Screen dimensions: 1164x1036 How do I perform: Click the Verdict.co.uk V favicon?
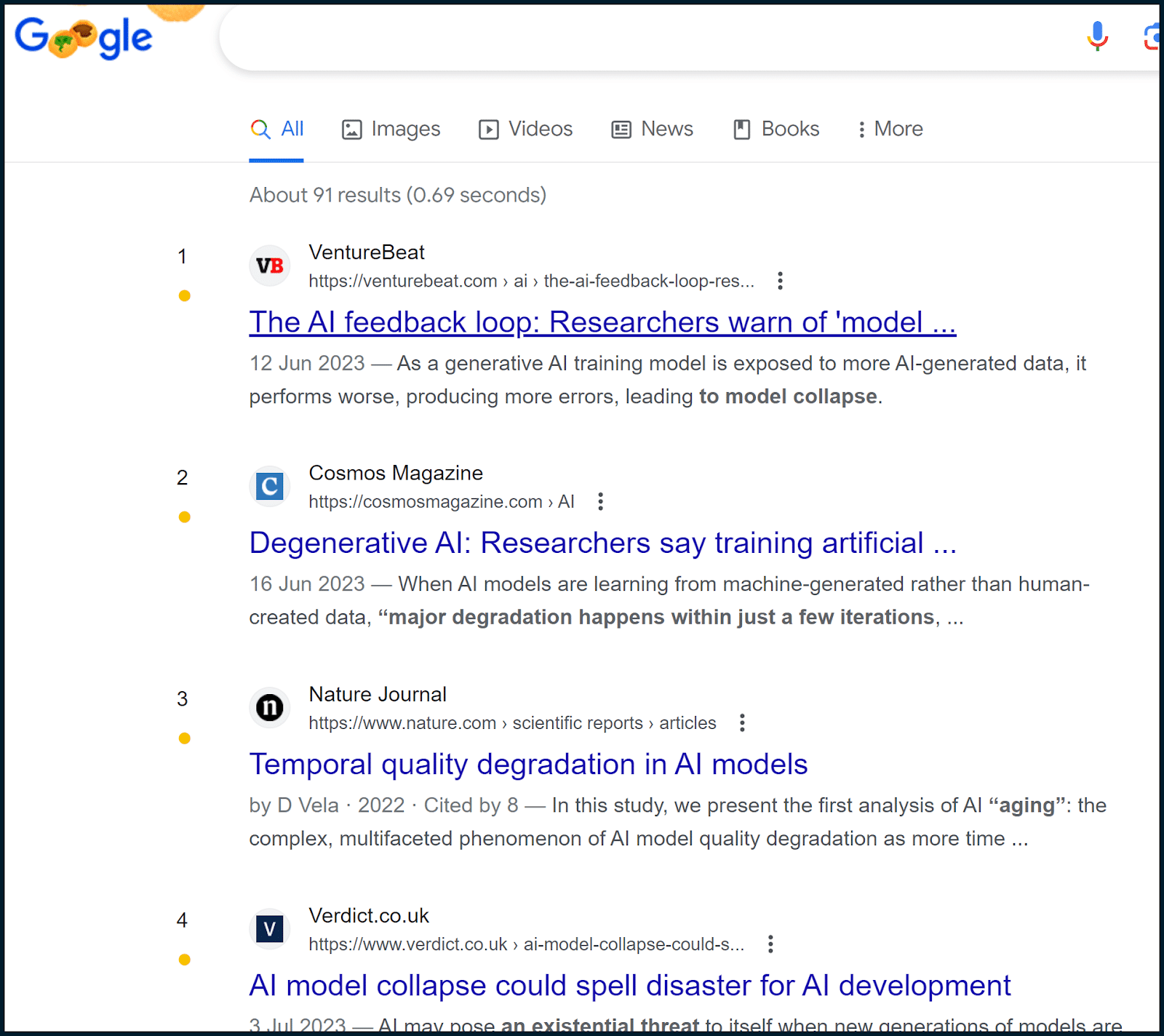pyautogui.click(x=270, y=928)
